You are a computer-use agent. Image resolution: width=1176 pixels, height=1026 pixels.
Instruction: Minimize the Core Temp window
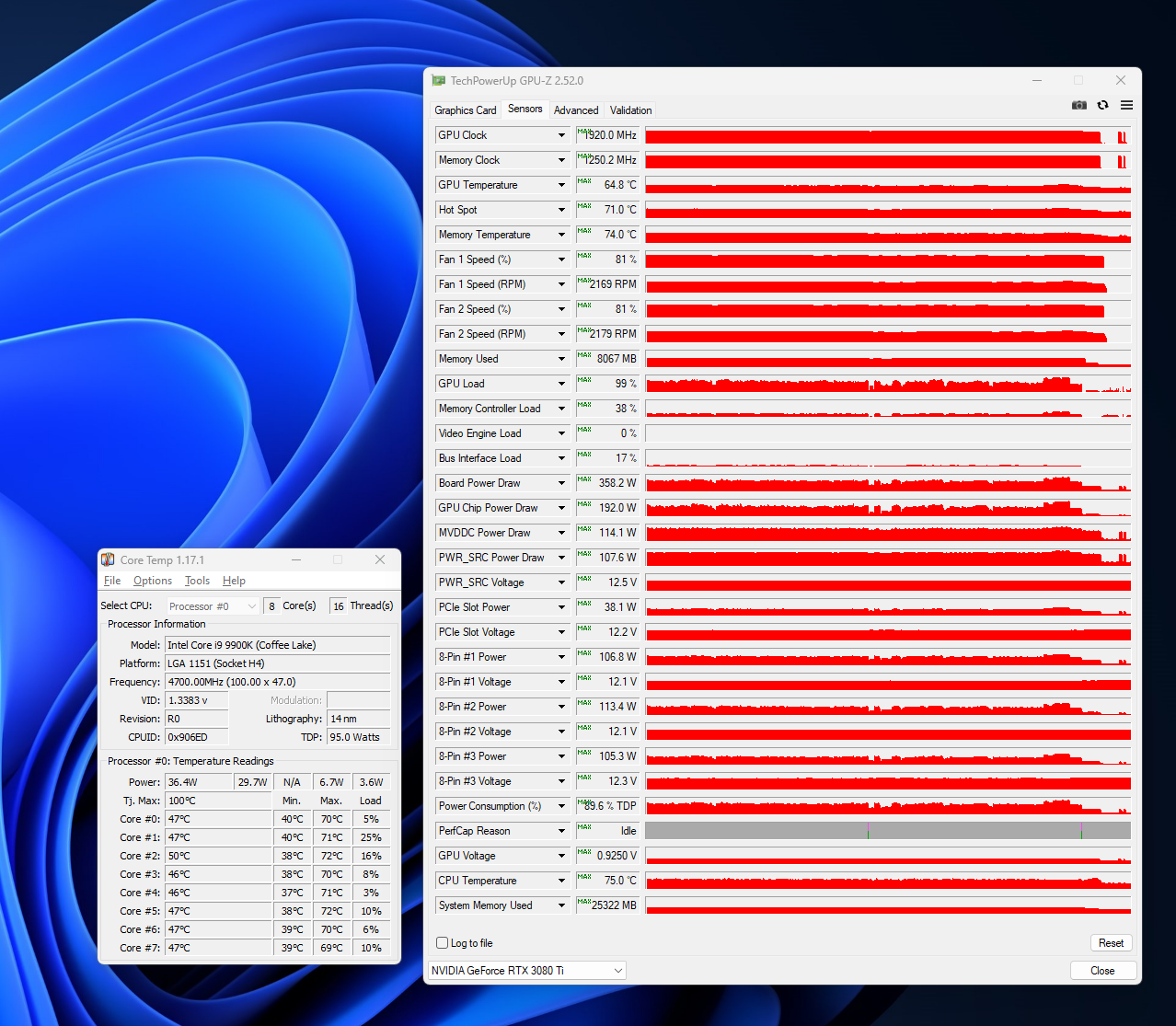[x=296, y=559]
